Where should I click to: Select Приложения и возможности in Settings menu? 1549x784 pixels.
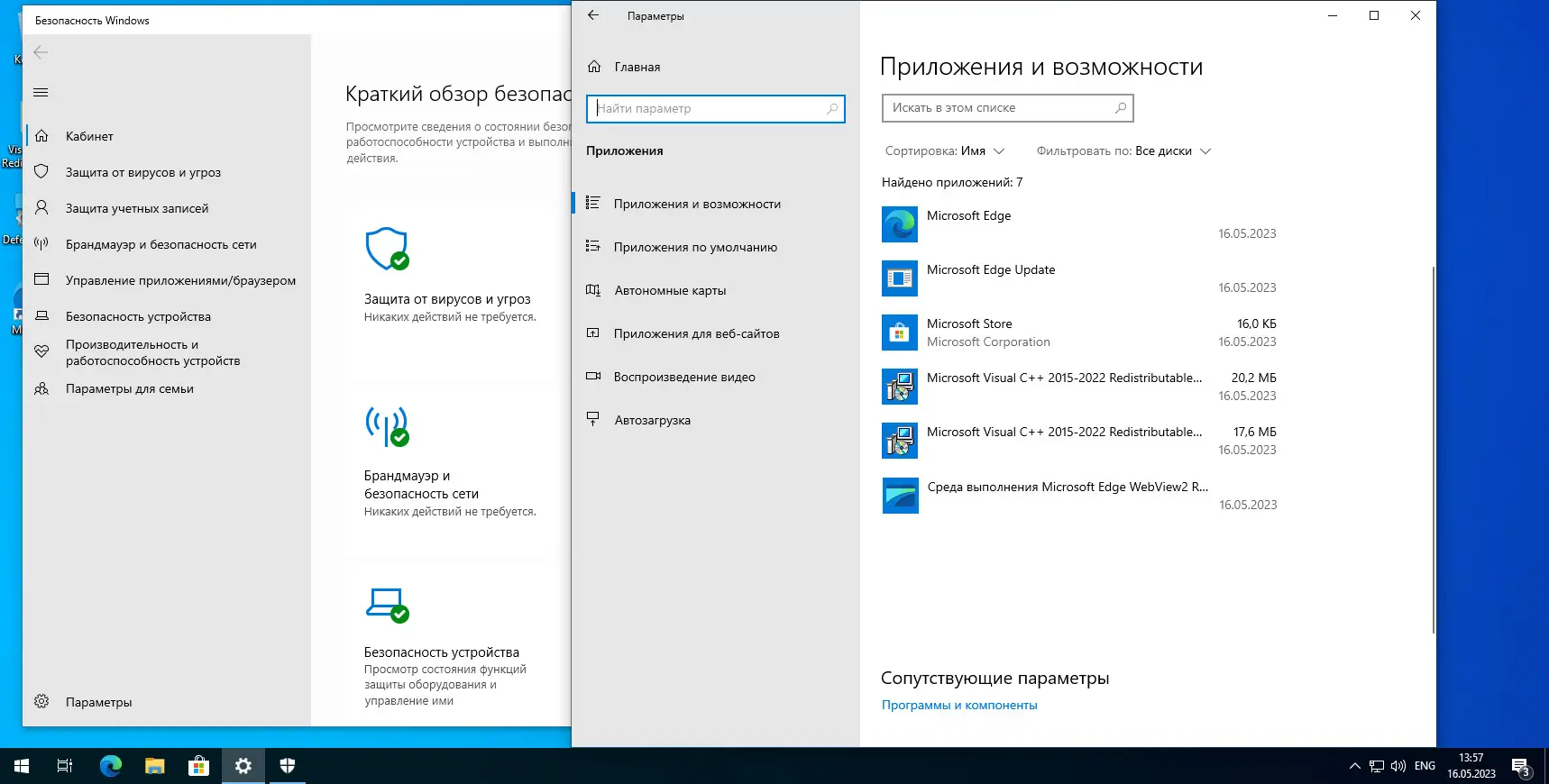click(716, 204)
